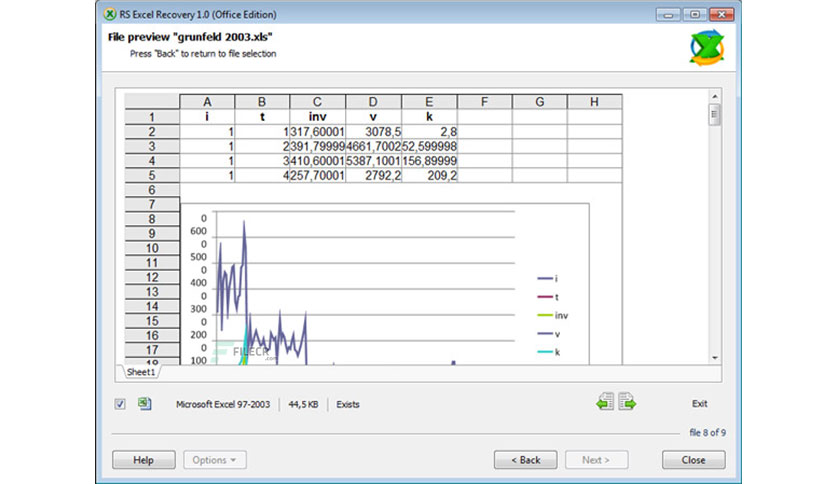Click the previous file green arrow icon
This screenshot has width=836, height=484.
605,401
